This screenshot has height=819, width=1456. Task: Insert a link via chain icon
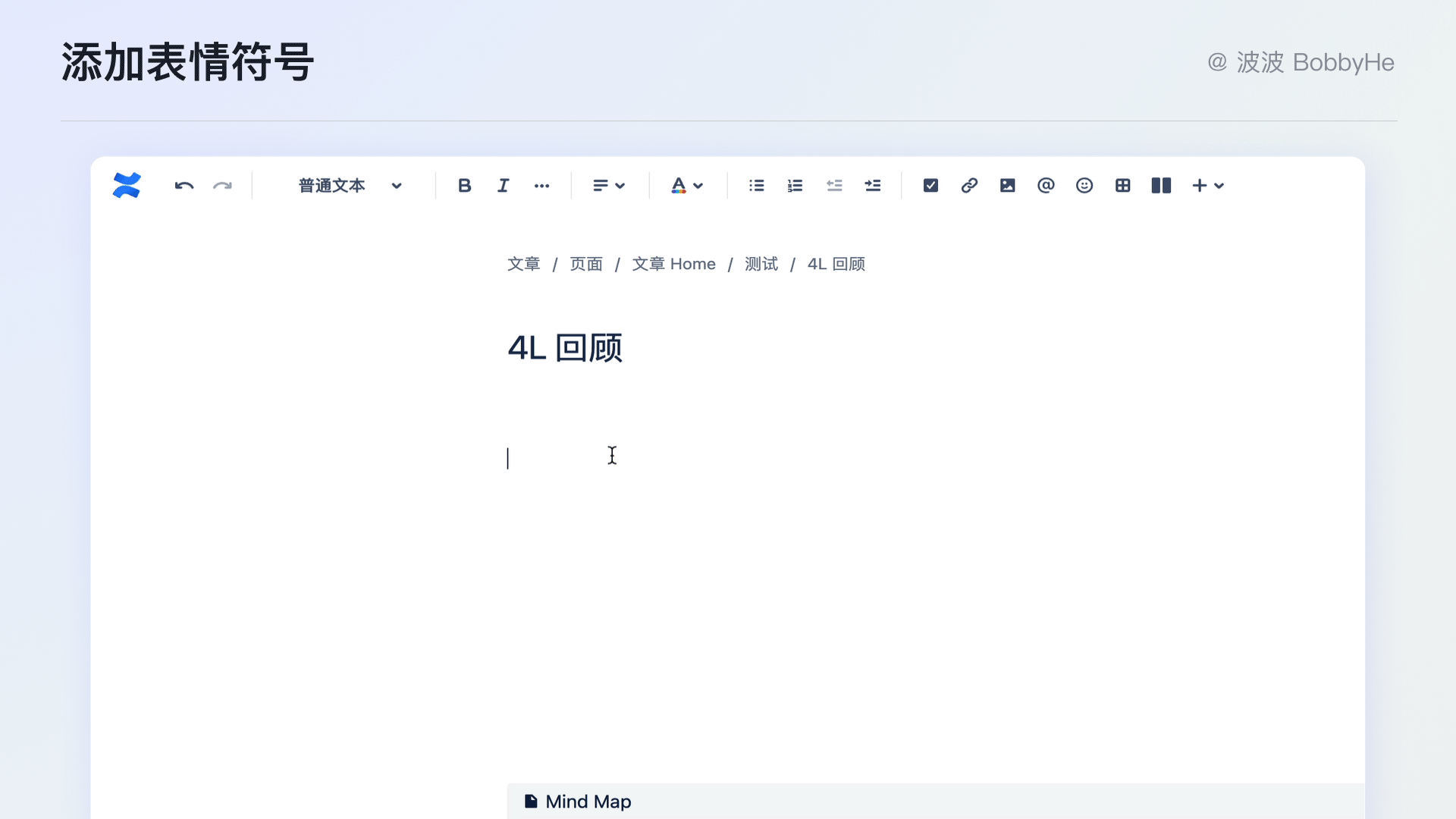pos(969,186)
